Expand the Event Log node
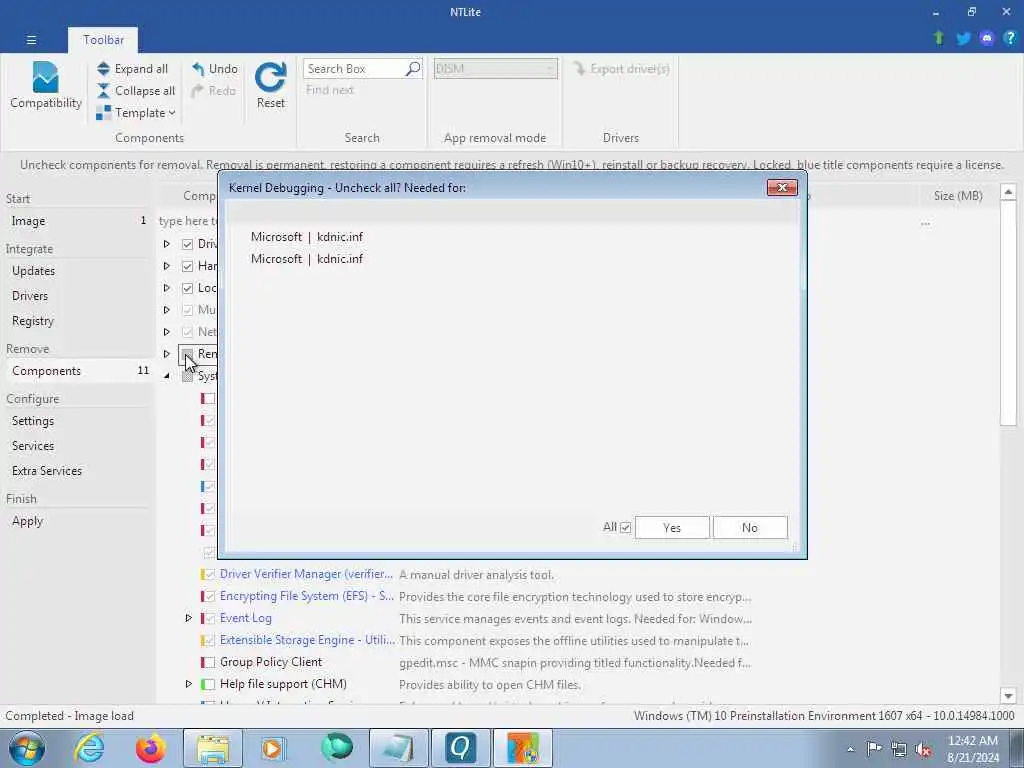The image size is (1024, 768). 189,618
